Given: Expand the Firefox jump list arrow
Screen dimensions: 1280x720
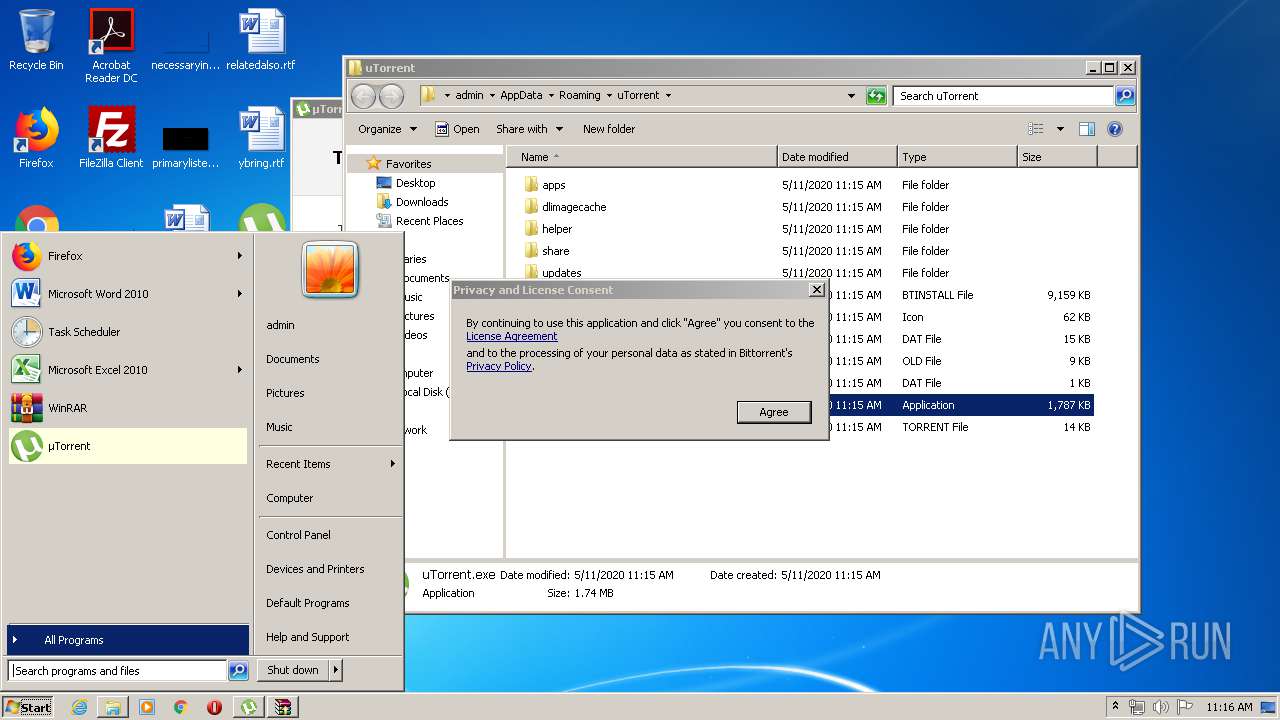Looking at the screenshot, I should click(x=240, y=256).
